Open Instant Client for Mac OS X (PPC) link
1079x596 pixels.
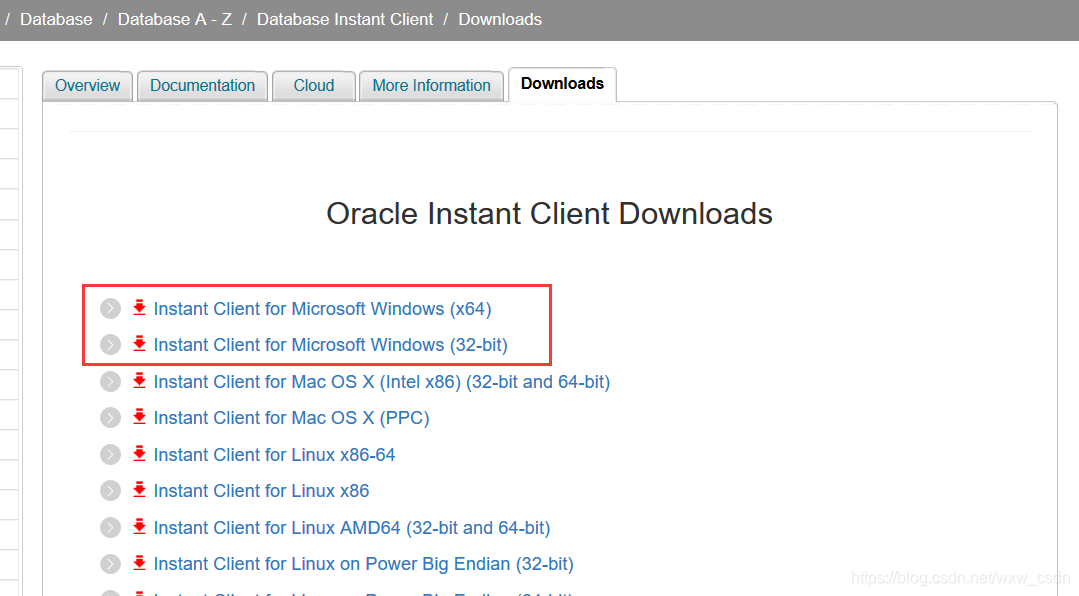tap(291, 418)
